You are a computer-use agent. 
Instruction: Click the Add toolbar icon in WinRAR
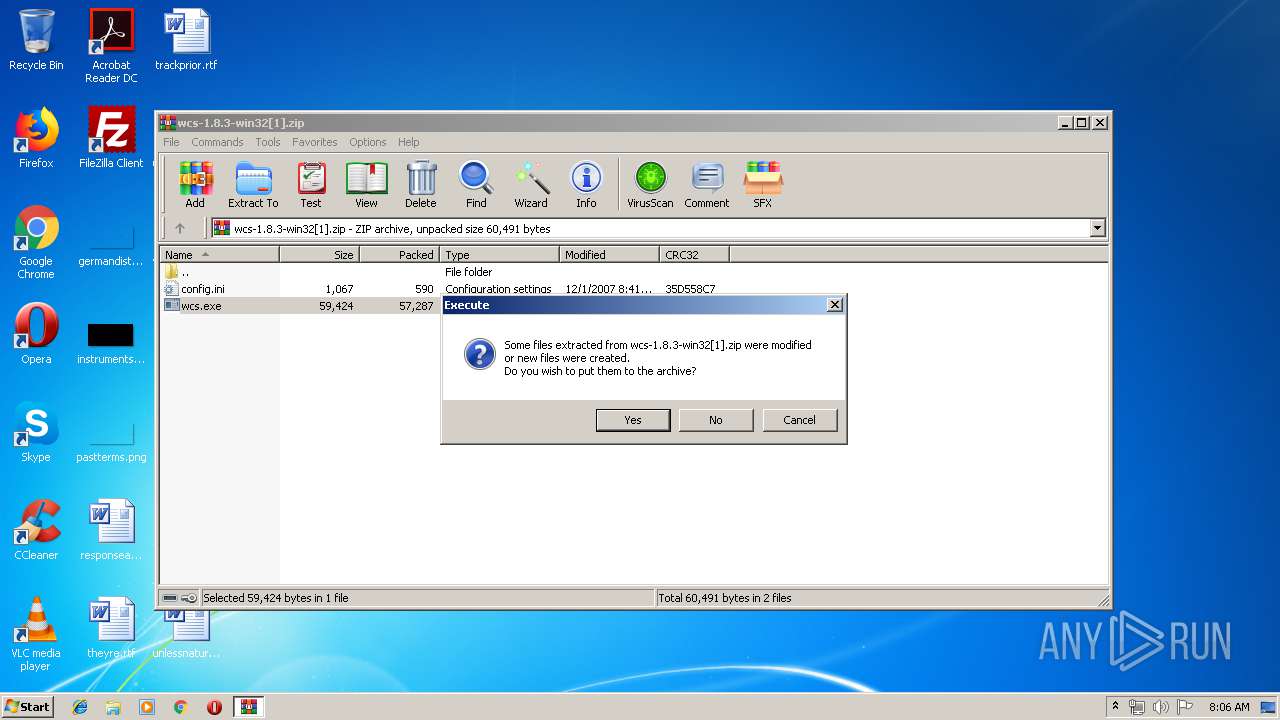[x=195, y=185]
